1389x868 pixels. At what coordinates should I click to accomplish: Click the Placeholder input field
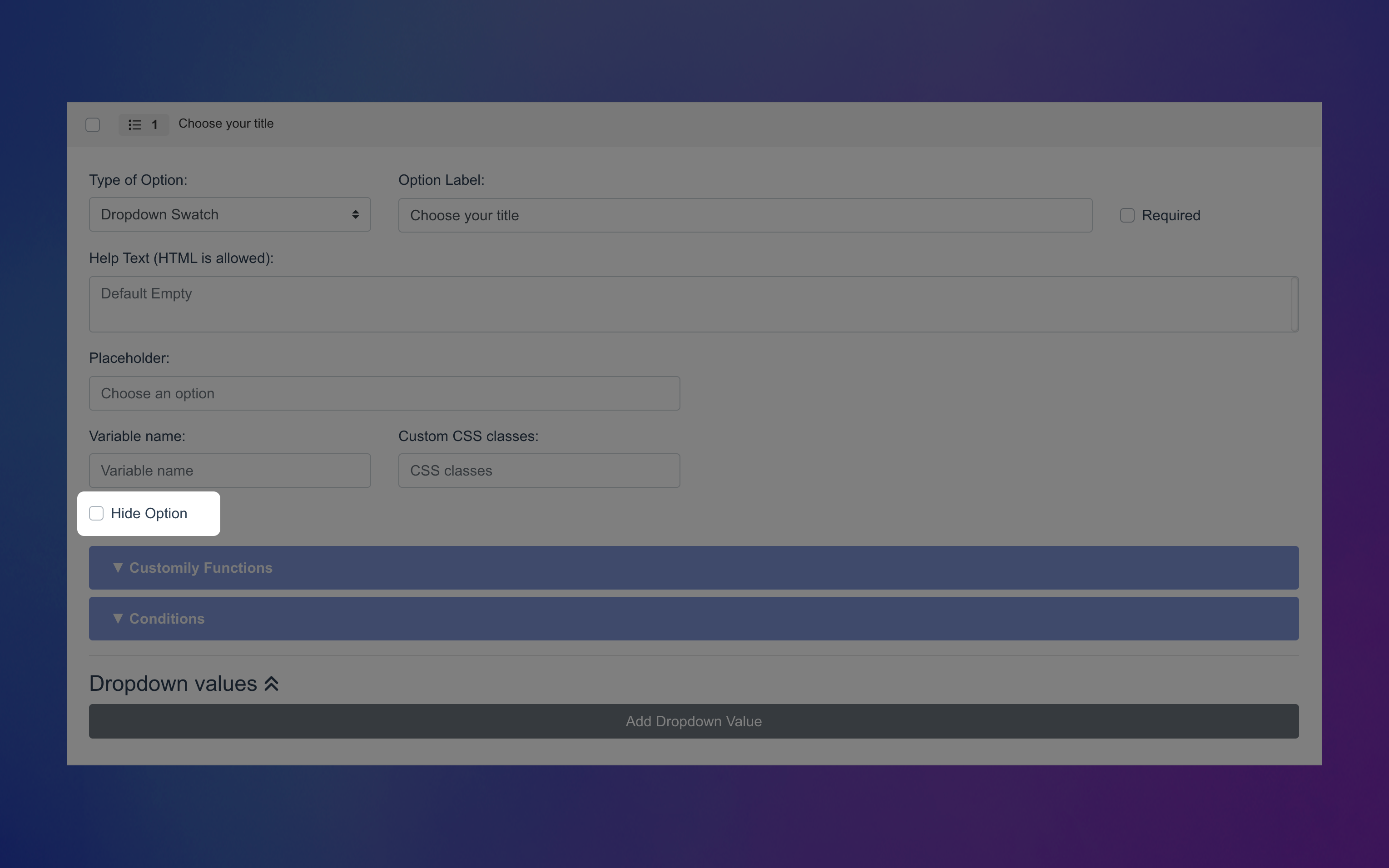pos(384,393)
